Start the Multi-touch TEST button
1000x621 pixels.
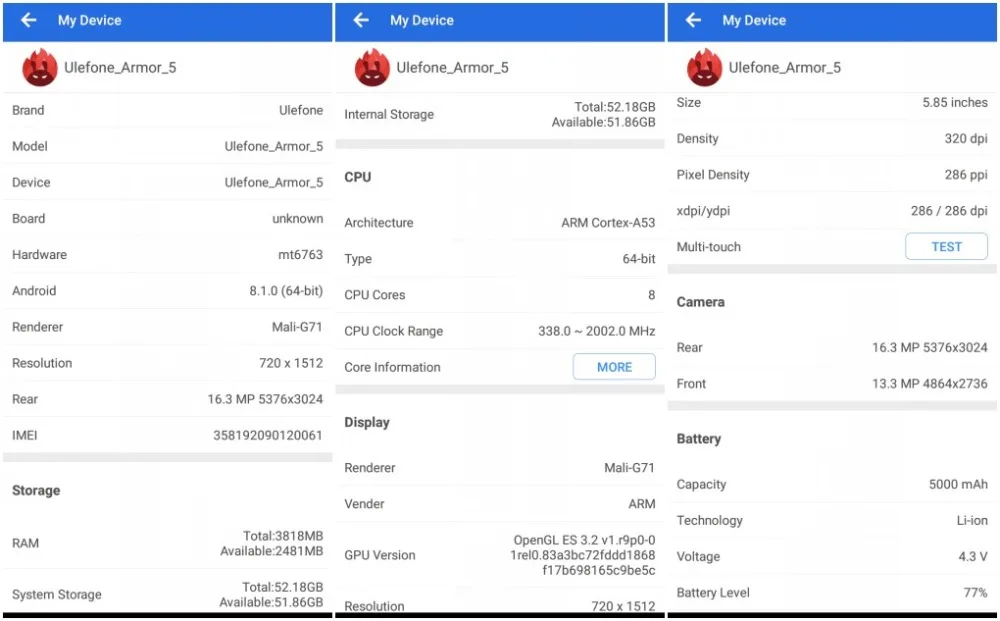[x=946, y=246]
